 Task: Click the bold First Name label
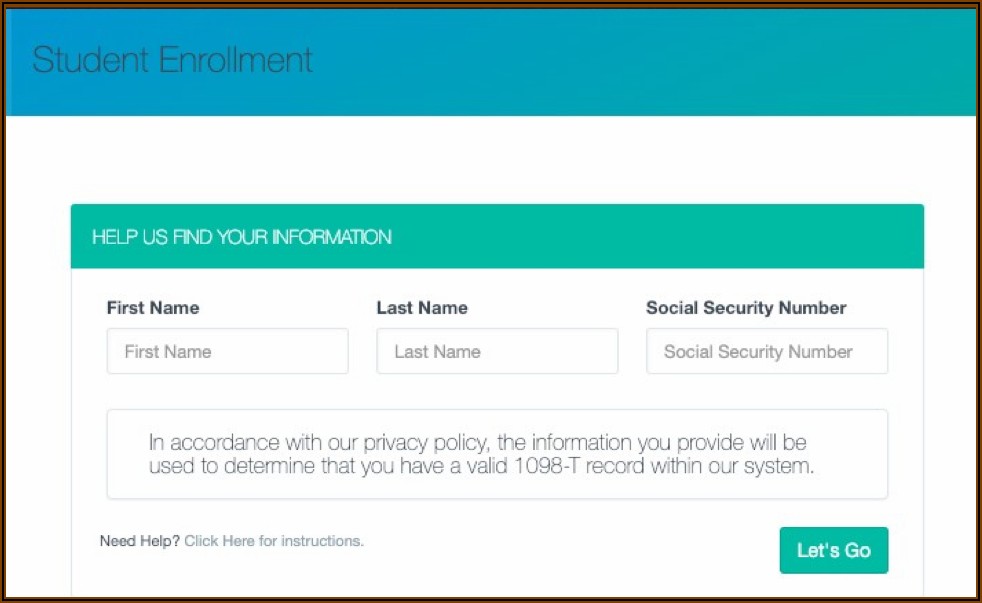152,308
